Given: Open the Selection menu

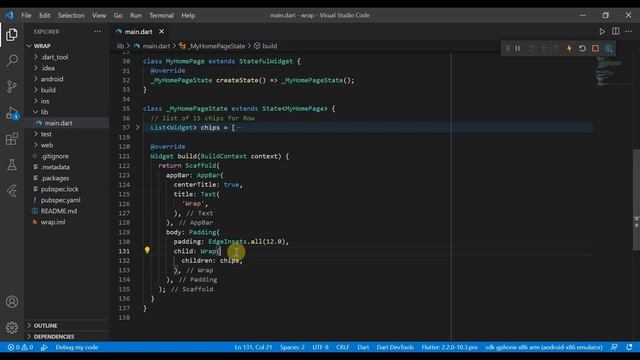Looking at the screenshot, I should (71, 15).
